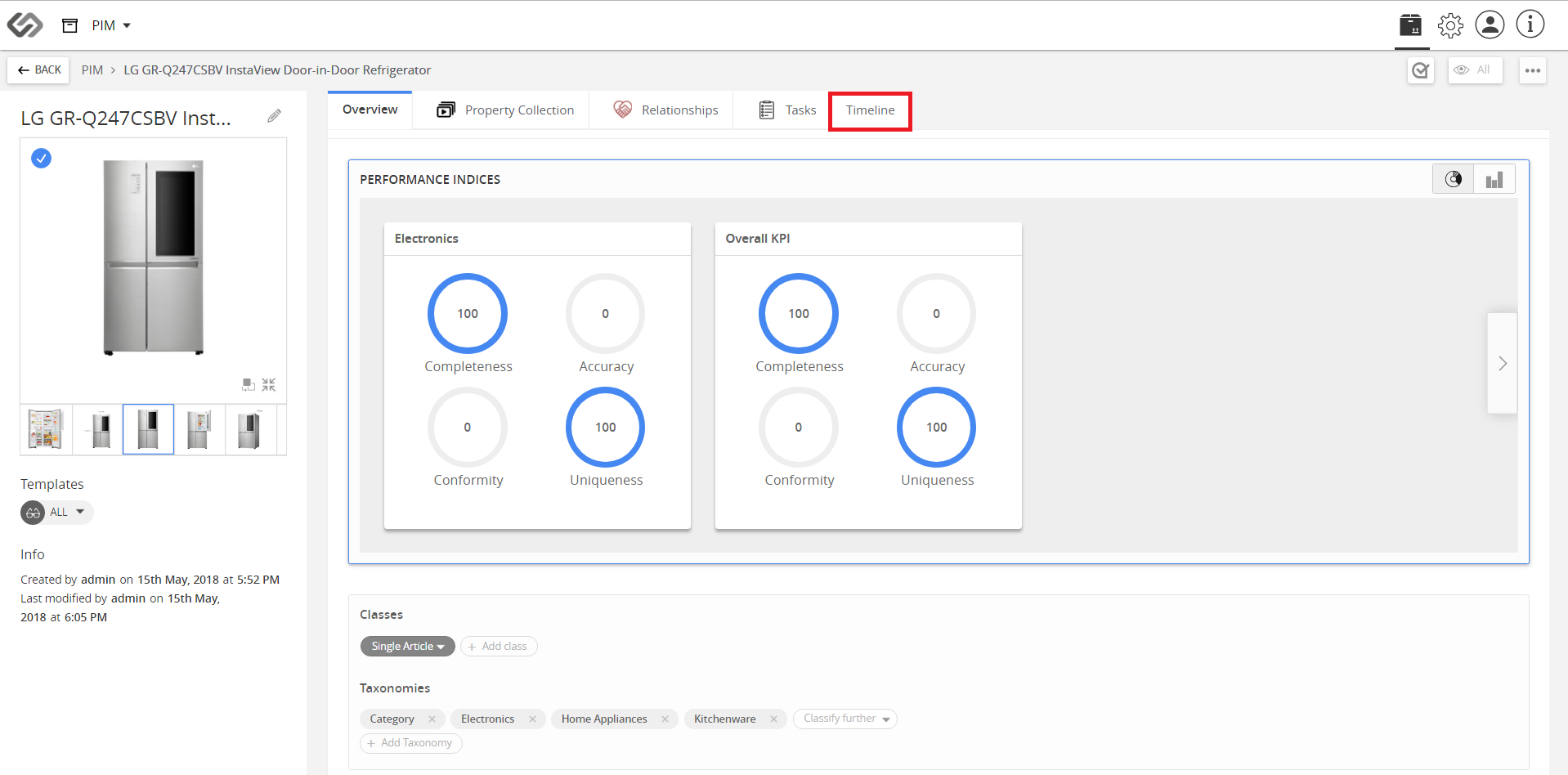Image resolution: width=1568 pixels, height=775 pixels.
Task: Click Overall KPI Completeness 100 gauge
Action: coord(799,313)
